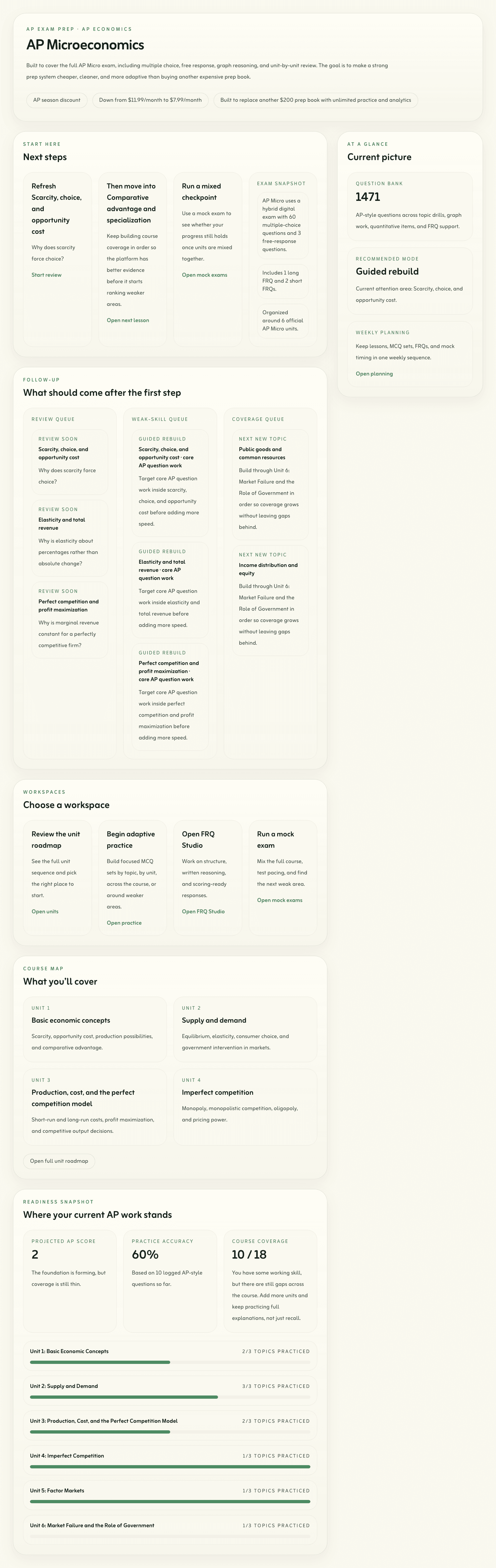Screen dimensions: 496x1568
Task: Open FRQ Studio workspace link
Action: pyautogui.click(x=203, y=911)
